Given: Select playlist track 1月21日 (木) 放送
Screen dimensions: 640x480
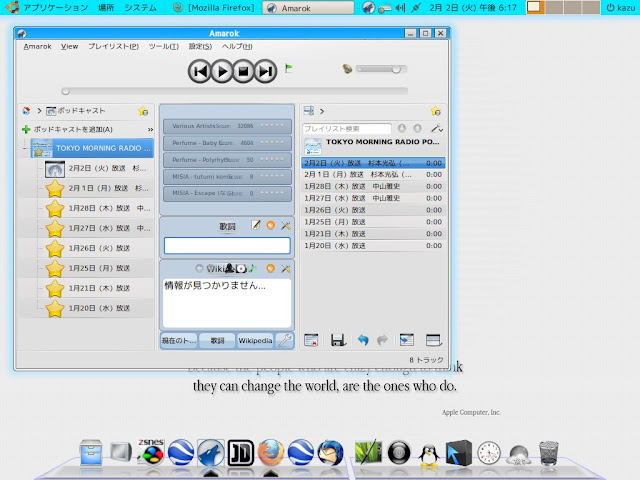Looking at the screenshot, I should point(373,234).
